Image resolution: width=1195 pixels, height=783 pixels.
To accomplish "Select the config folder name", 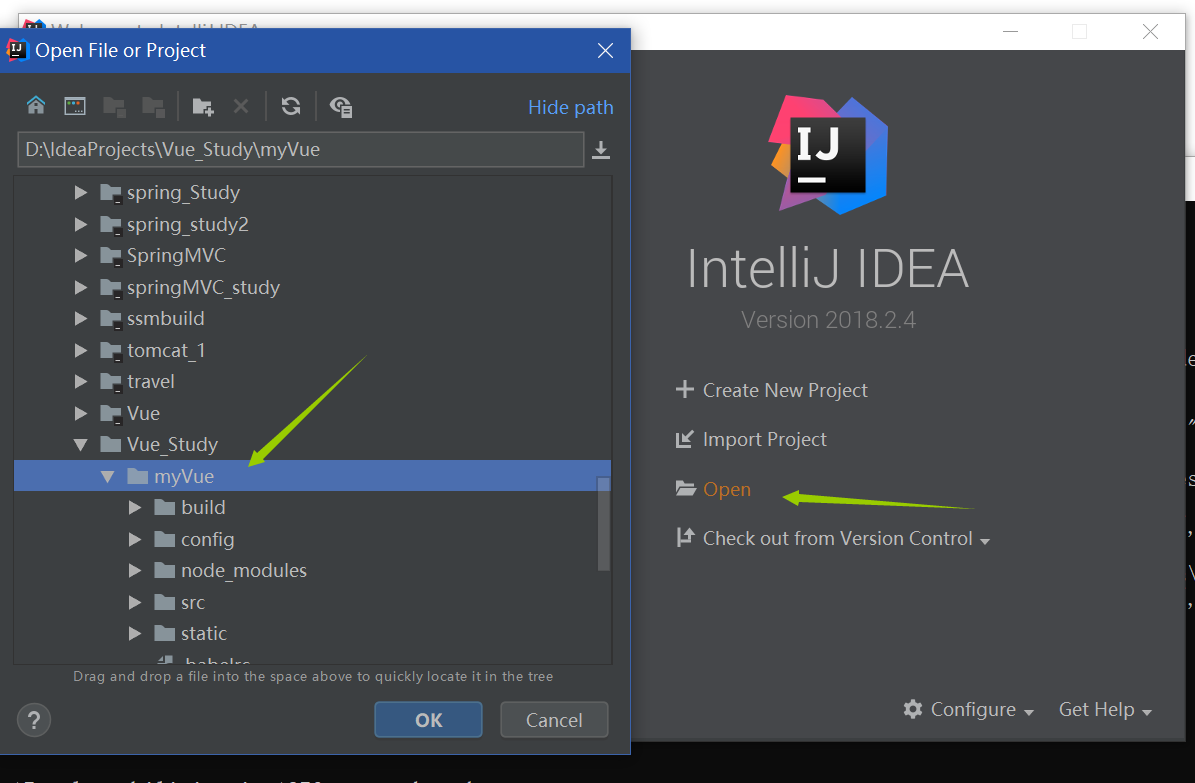I will click(x=207, y=540).
